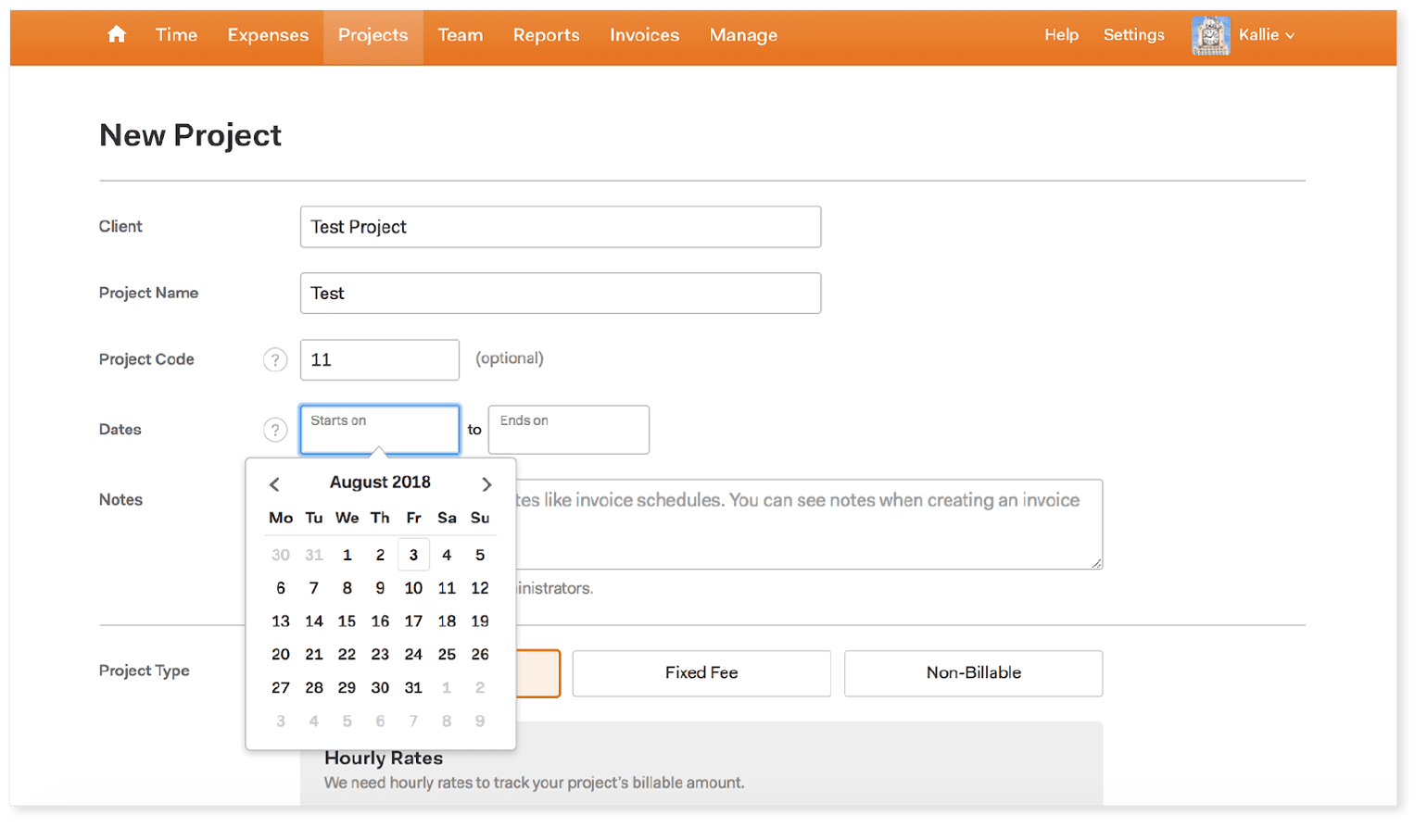Go to the previous month in the calendar

tap(273, 483)
